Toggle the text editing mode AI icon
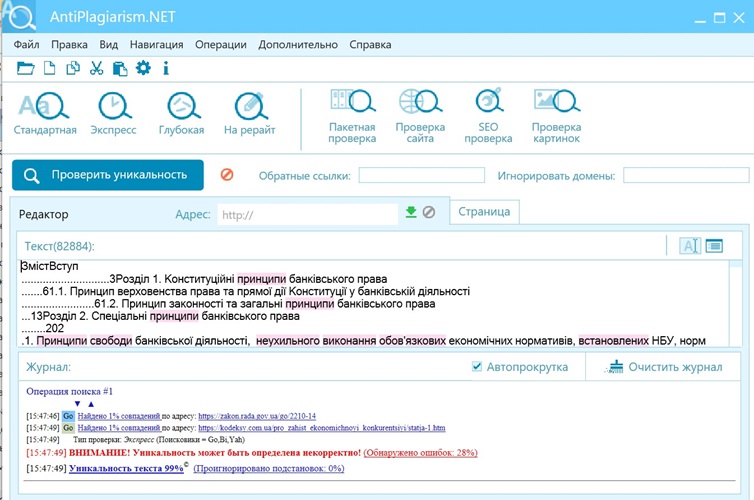754x500 pixels. tap(690, 246)
